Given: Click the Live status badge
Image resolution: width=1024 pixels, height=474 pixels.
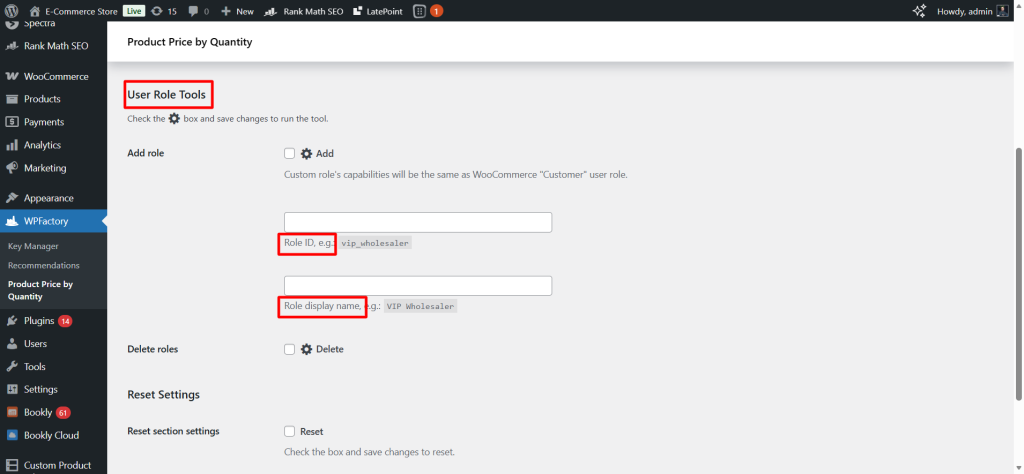Looking at the screenshot, I should coord(134,11).
